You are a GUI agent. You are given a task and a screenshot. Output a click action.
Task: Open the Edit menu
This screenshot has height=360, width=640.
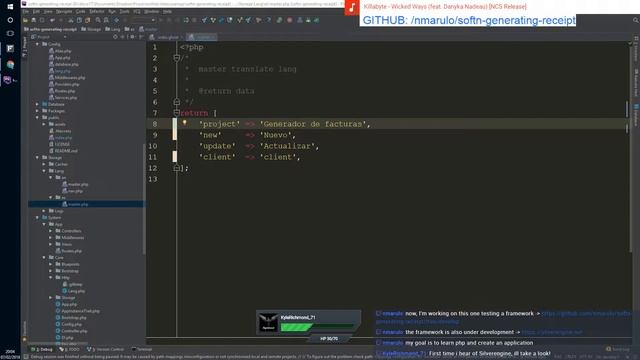click(x=36, y=11)
